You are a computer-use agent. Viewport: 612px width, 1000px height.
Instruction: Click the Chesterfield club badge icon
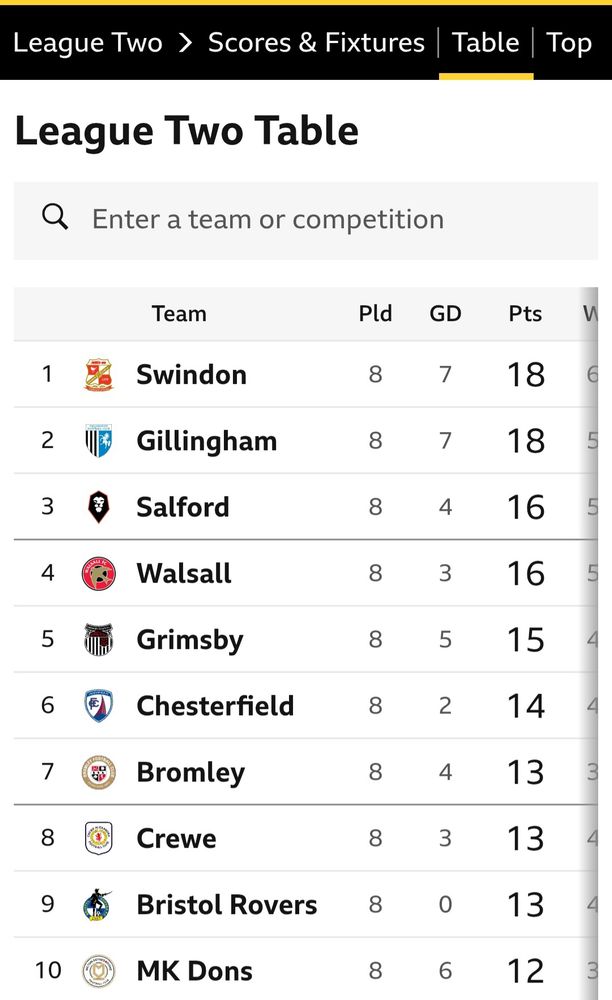tap(99, 706)
